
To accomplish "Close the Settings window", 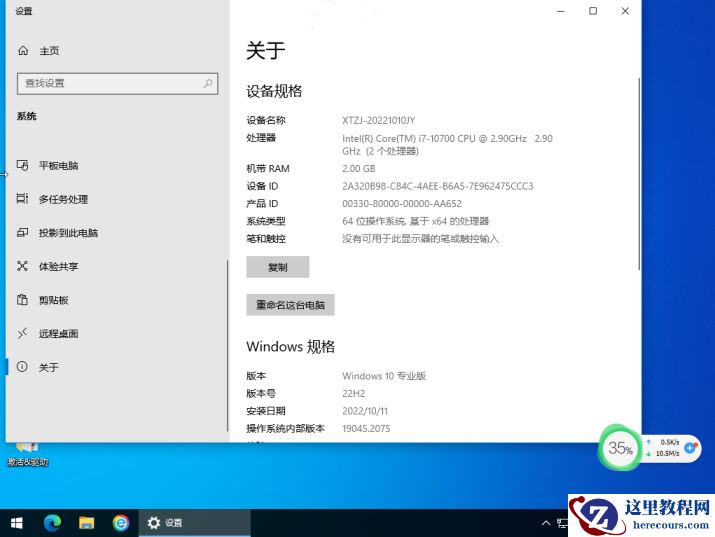I will (x=625, y=11).
